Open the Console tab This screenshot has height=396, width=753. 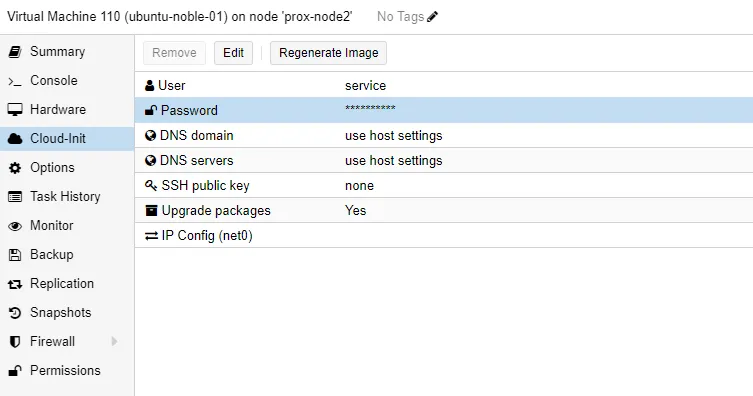(67, 81)
